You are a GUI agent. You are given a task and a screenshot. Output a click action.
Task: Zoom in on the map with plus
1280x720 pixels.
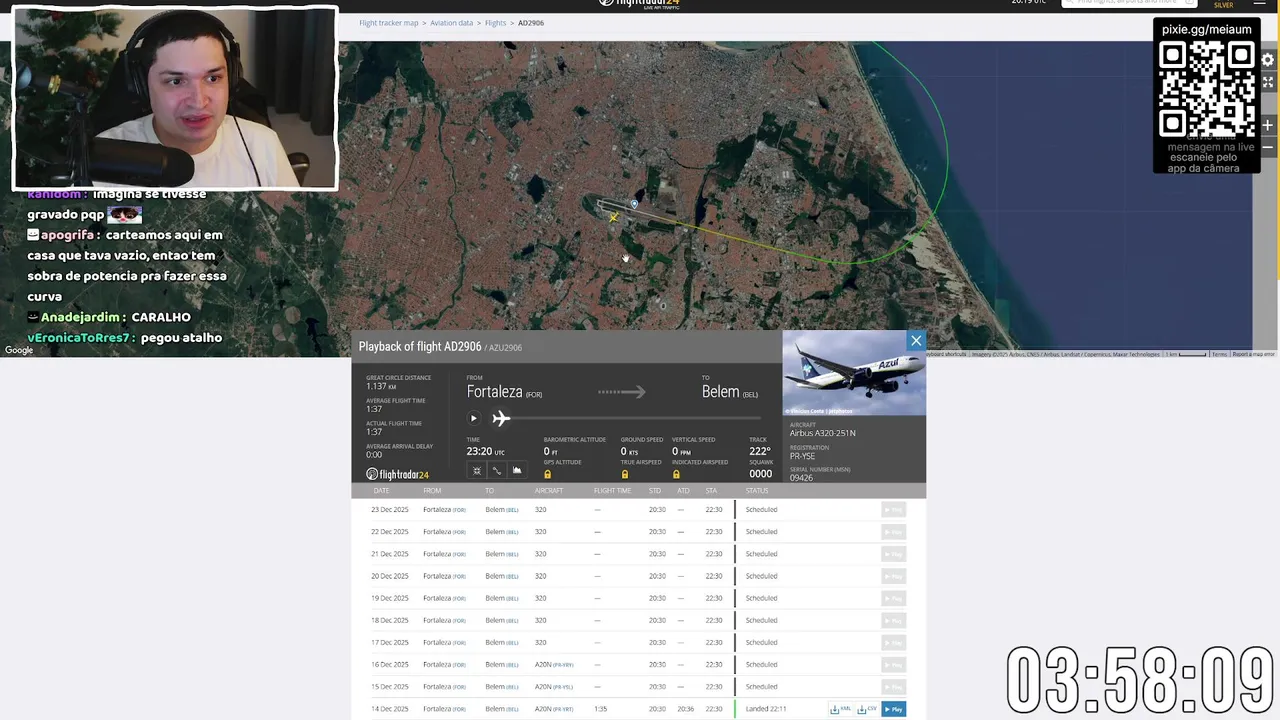(1267, 125)
